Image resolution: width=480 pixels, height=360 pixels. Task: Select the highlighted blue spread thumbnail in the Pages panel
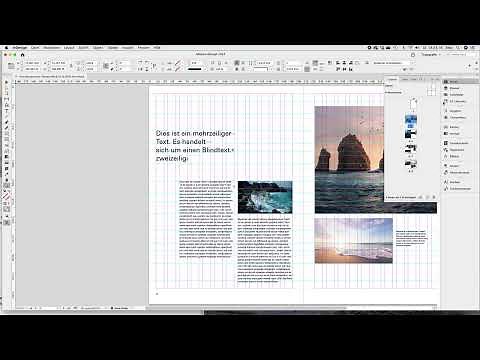click(411, 121)
